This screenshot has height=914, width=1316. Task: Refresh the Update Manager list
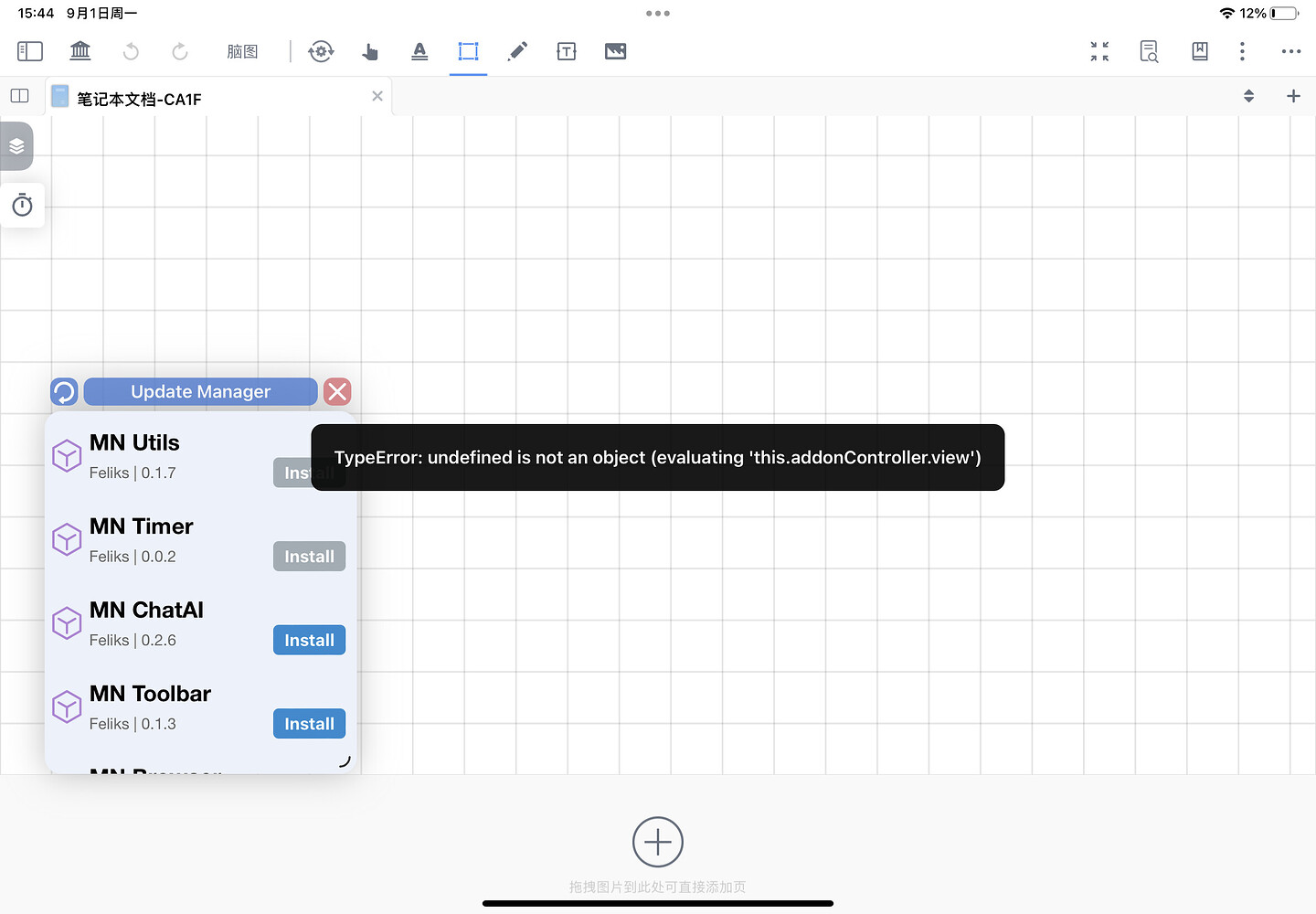(x=64, y=392)
